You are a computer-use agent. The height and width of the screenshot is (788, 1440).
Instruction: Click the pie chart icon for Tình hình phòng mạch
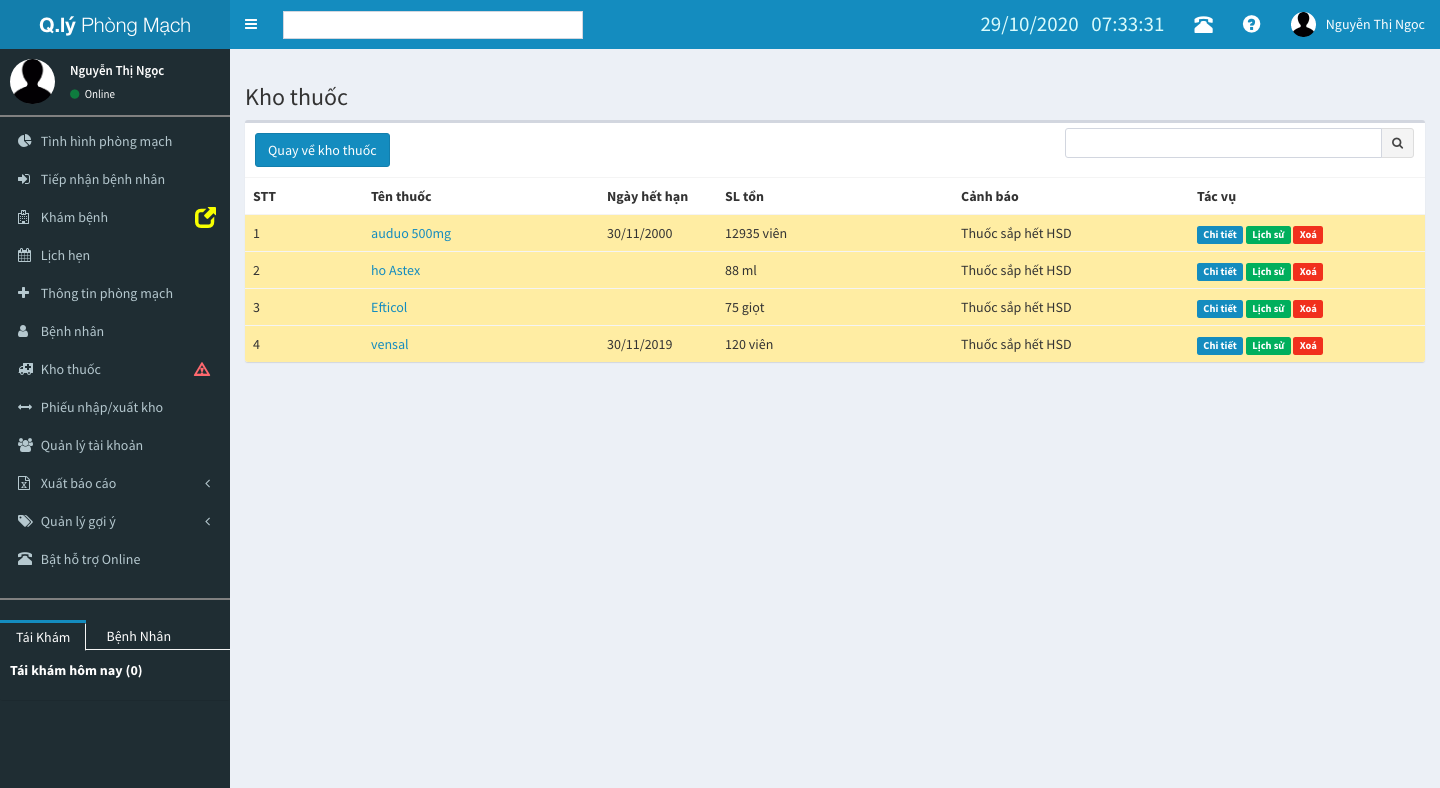[x=25, y=141]
